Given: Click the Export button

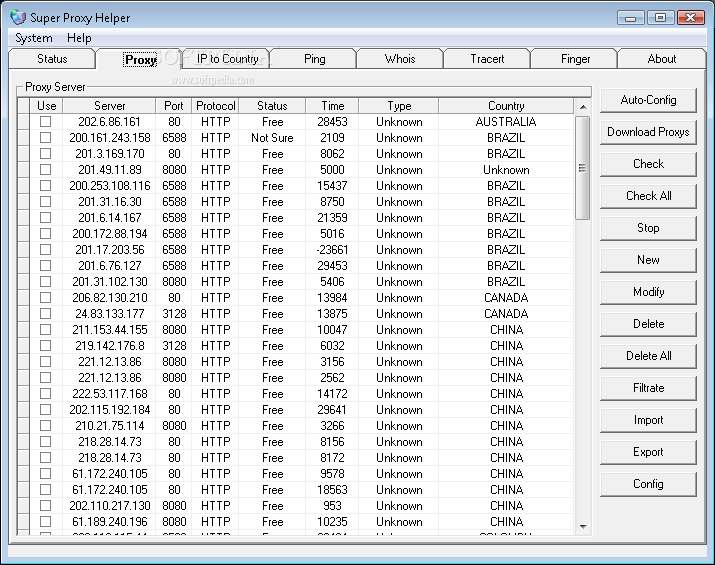Looking at the screenshot, I should point(648,452).
